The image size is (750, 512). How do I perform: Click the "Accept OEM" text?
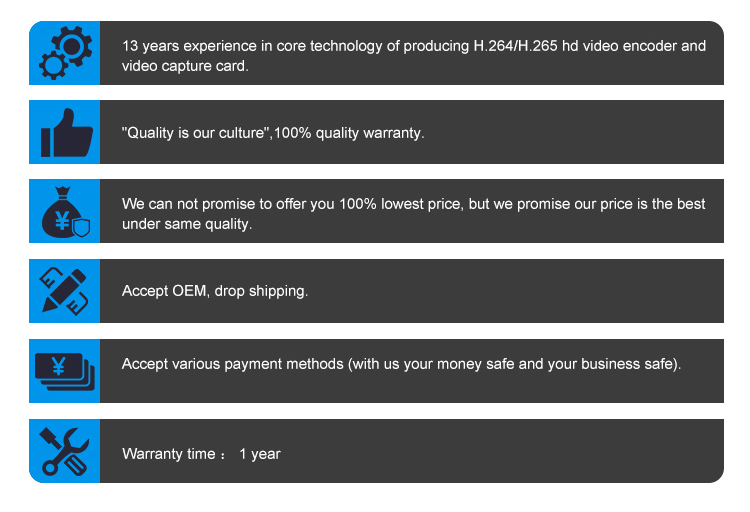(164, 291)
